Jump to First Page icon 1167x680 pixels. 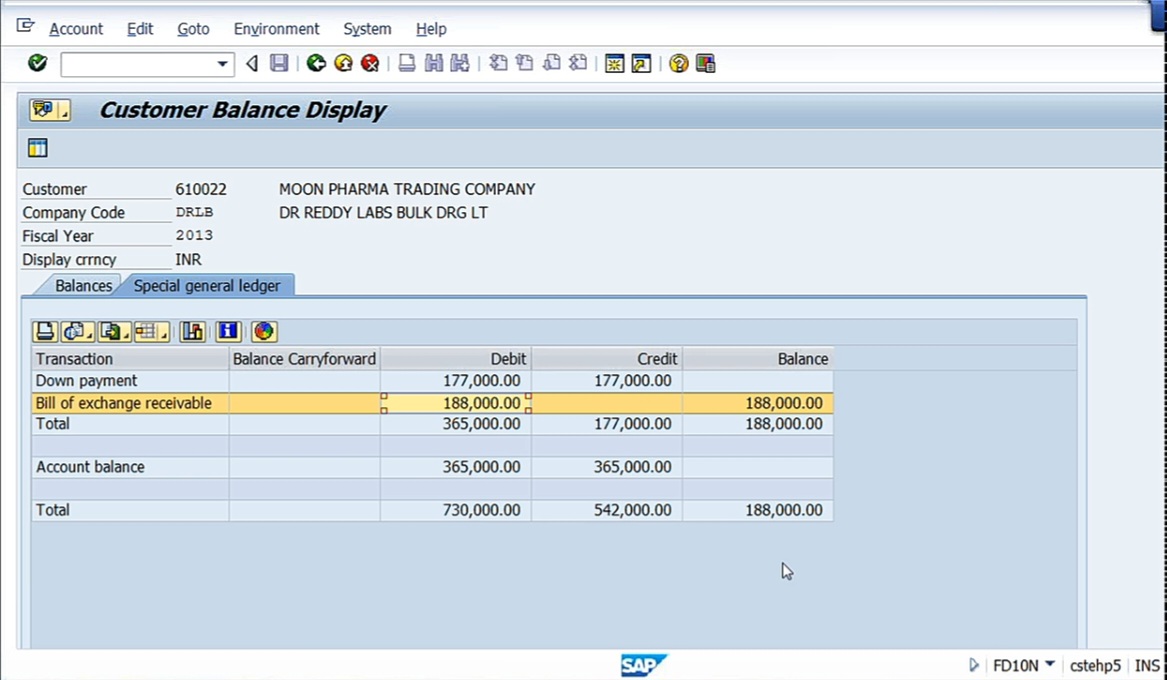[498, 63]
